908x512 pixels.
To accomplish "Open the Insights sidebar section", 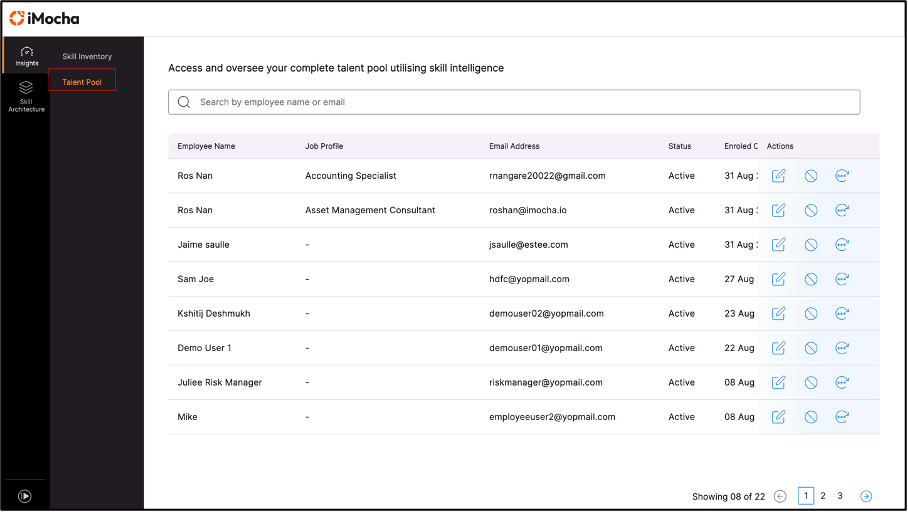I will click(27, 56).
